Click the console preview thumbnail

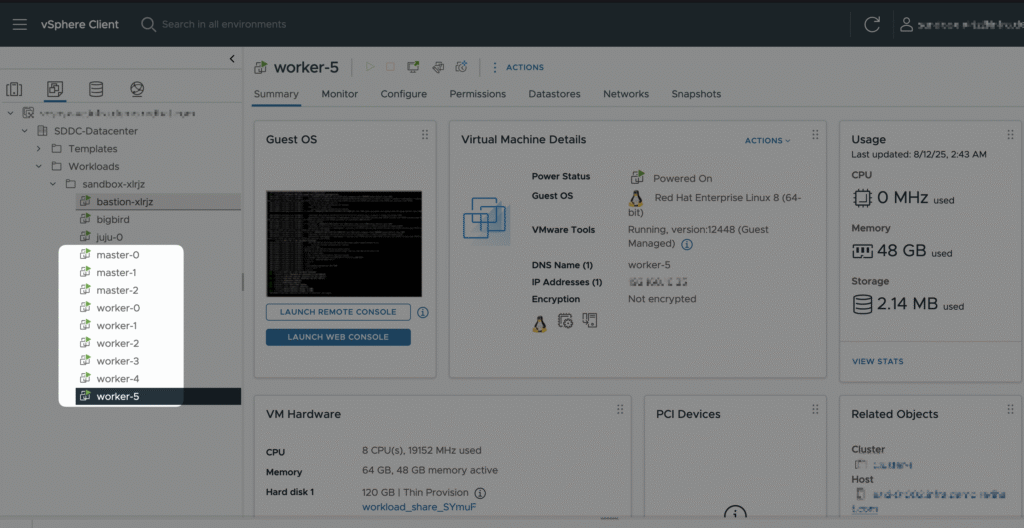(x=344, y=244)
